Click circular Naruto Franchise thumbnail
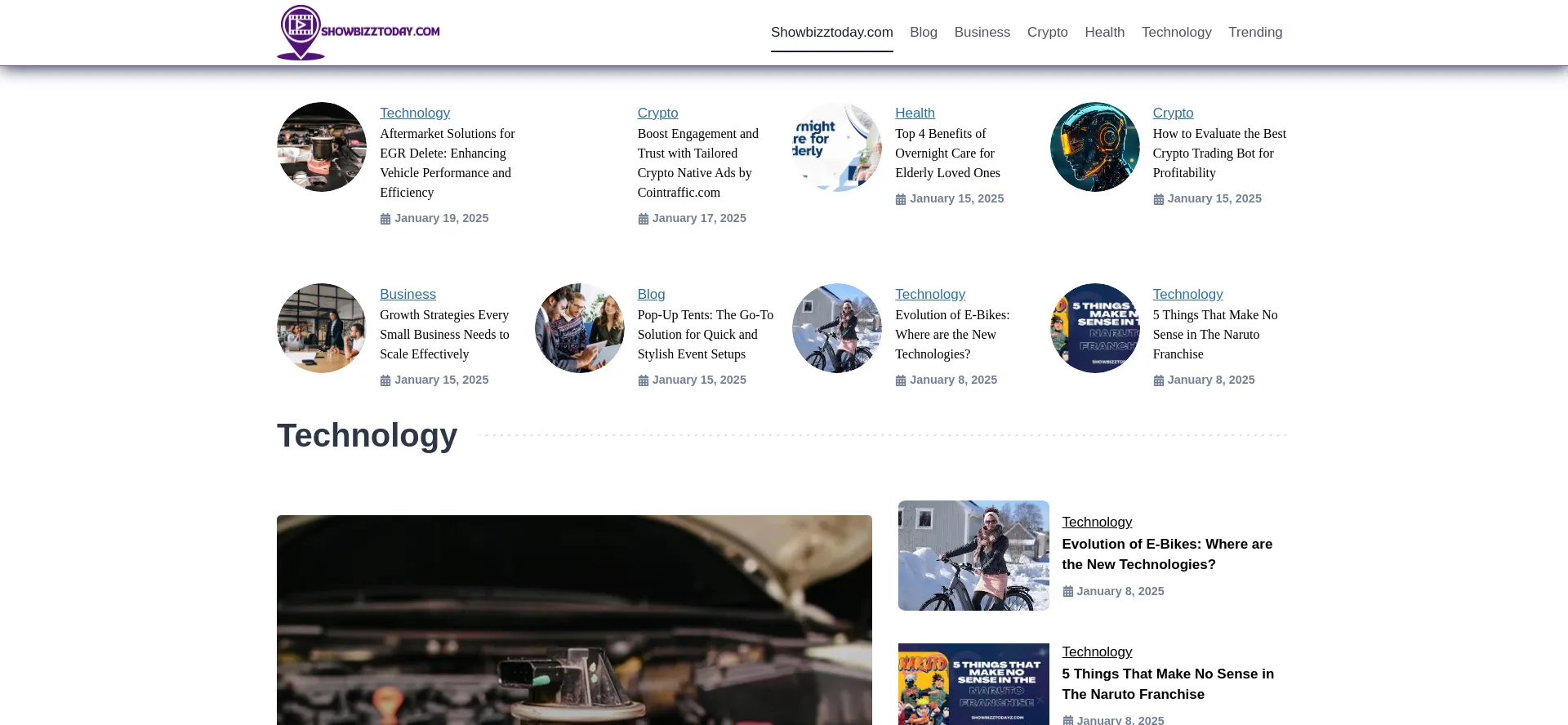 [1095, 328]
